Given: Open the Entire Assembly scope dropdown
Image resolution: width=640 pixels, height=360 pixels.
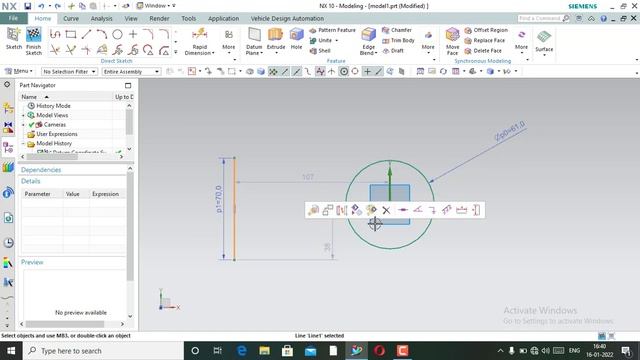Looking at the screenshot, I should [131, 71].
